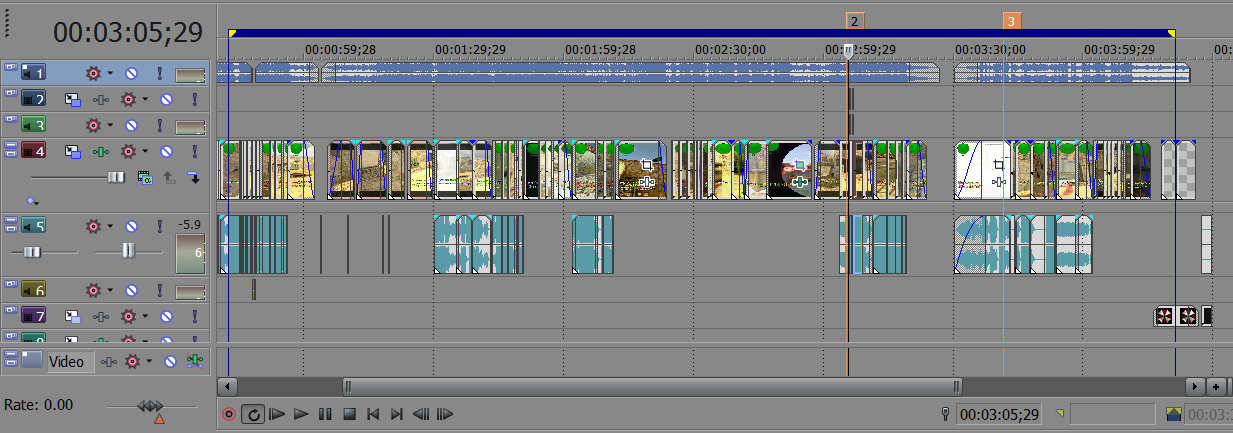Viewport: 1233px width, 433px height.
Task: Start playback with the Play button
Action: click(301, 414)
